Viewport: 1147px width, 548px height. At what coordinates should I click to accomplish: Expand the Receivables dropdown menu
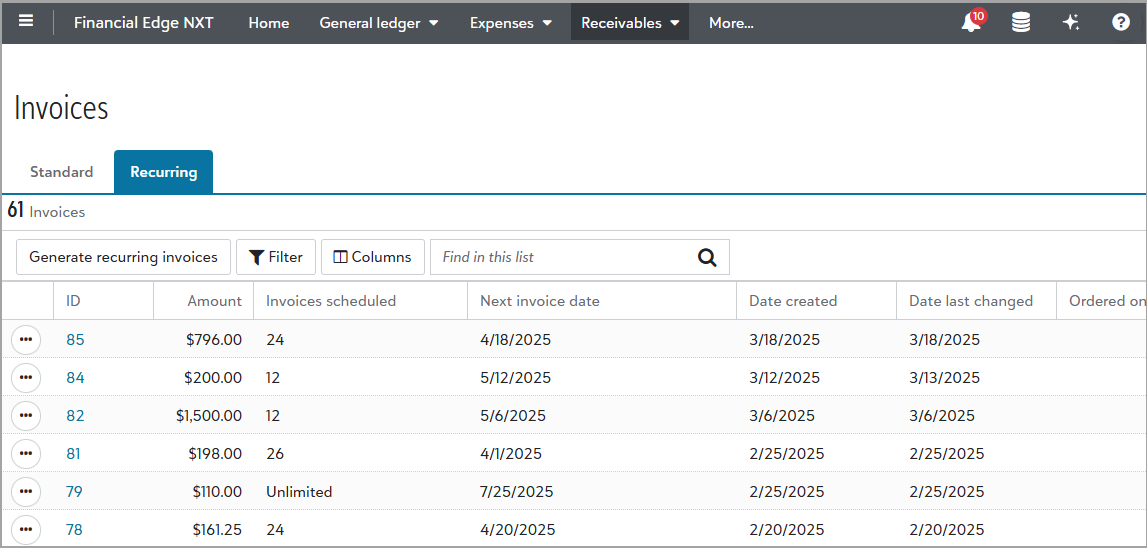[x=630, y=23]
